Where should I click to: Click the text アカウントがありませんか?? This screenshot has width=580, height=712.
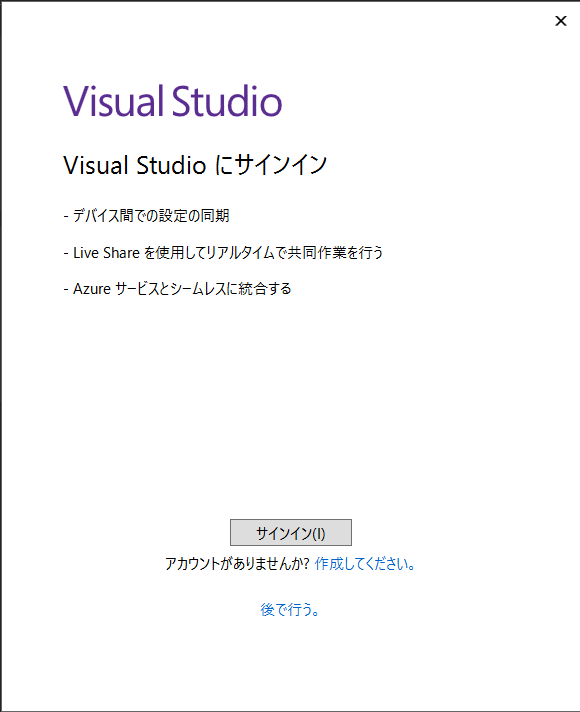237,564
